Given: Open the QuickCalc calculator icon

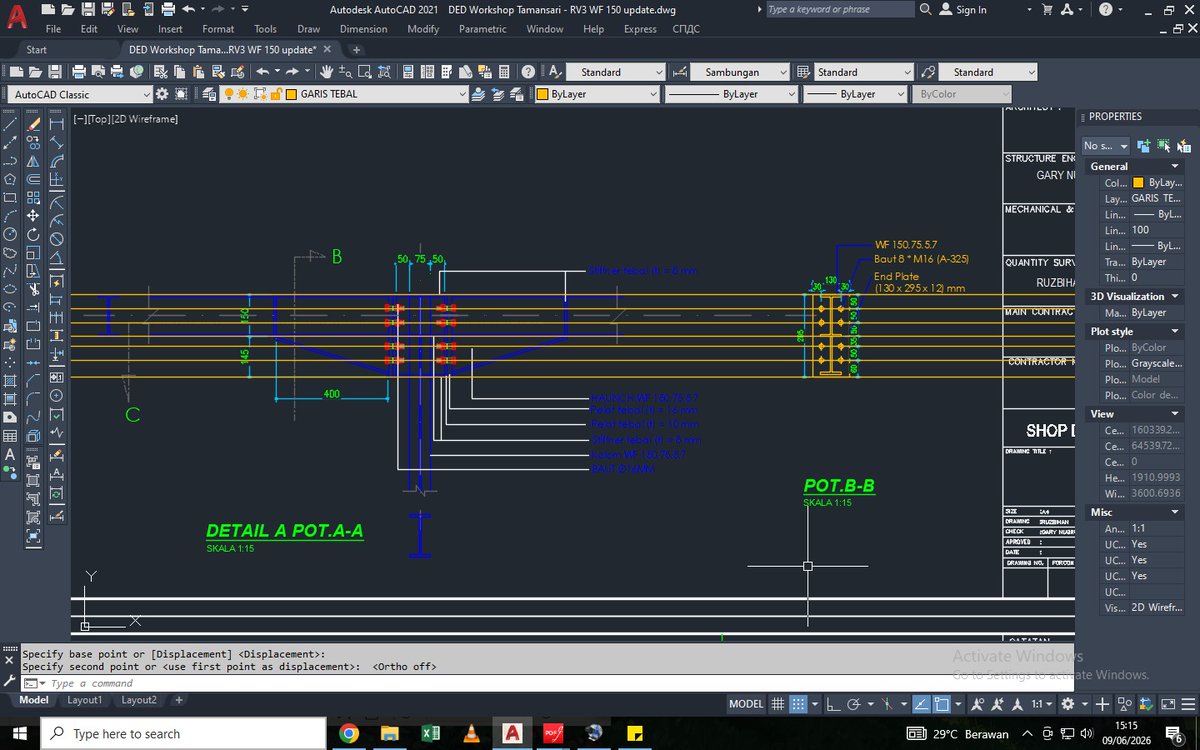Looking at the screenshot, I should pos(504,72).
